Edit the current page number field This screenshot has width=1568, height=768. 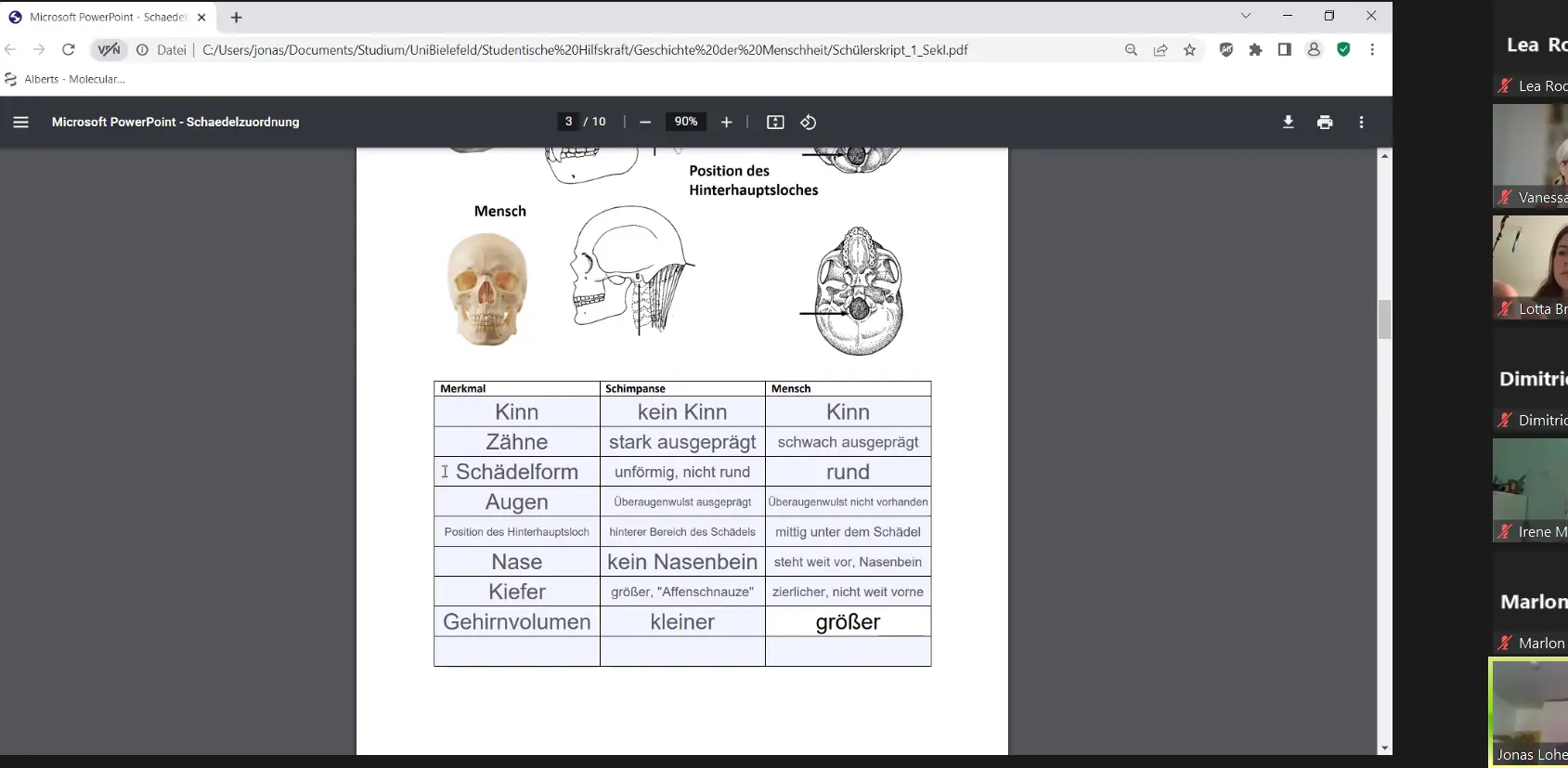568,122
